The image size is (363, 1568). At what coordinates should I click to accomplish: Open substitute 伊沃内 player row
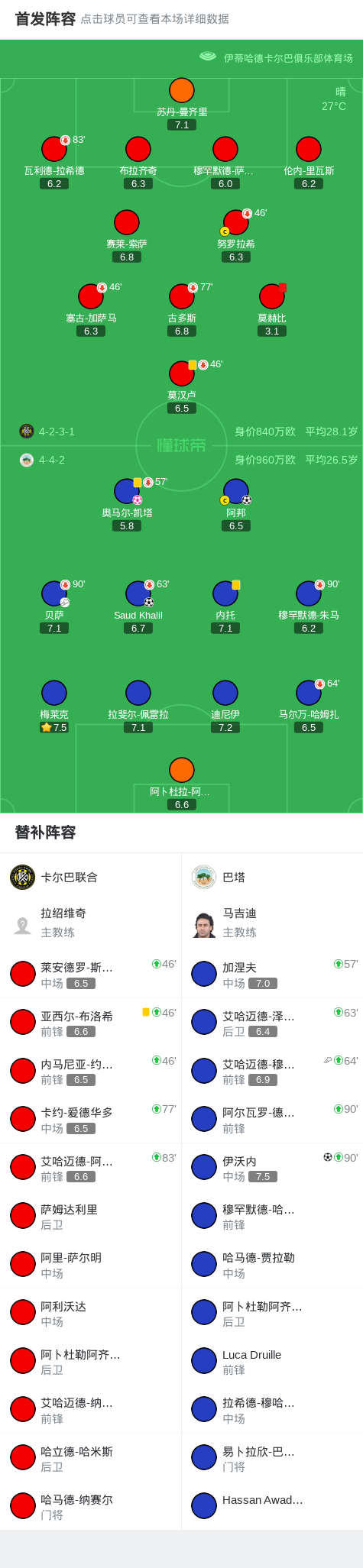click(x=272, y=1168)
